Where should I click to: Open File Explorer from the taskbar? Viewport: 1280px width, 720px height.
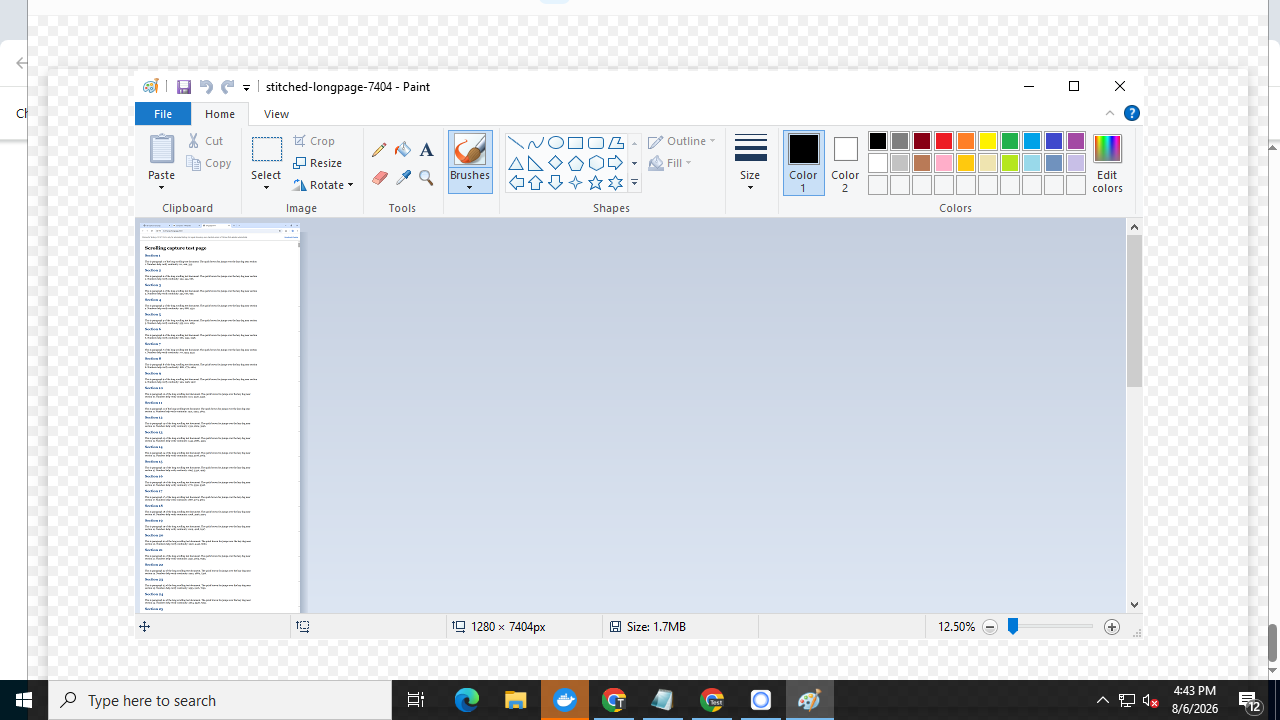[x=516, y=700]
